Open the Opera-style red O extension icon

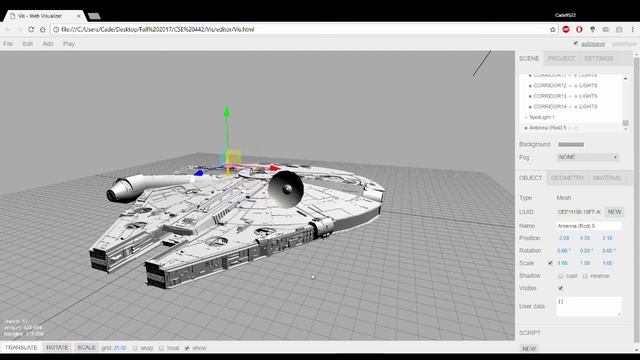(x=579, y=29)
